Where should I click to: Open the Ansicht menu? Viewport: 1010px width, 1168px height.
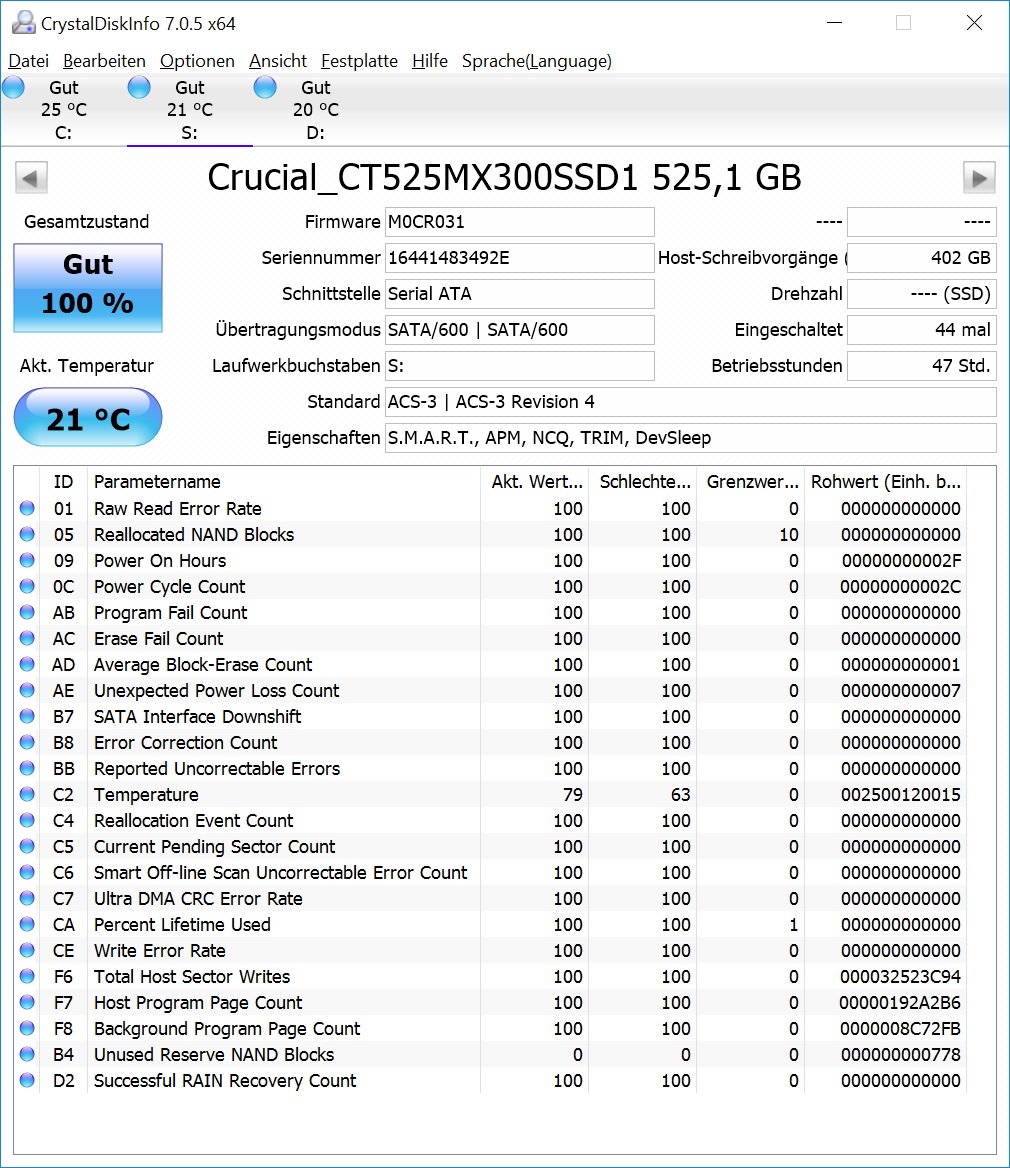point(278,61)
